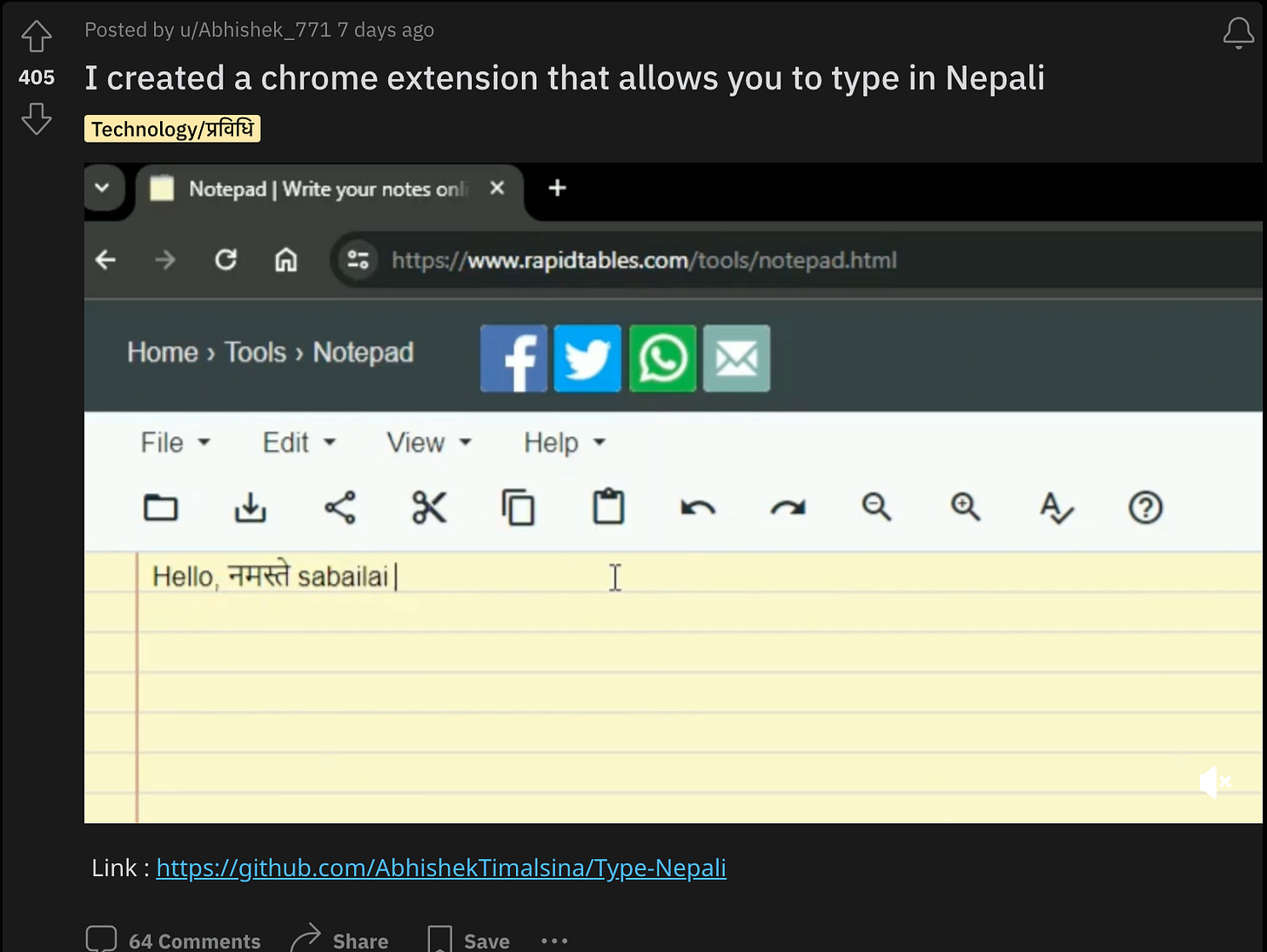Share this post
The image size is (1267, 952).
point(339,940)
